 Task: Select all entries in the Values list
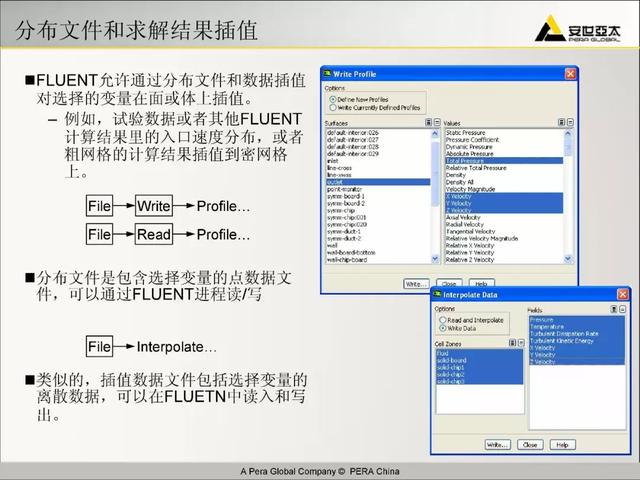point(562,122)
